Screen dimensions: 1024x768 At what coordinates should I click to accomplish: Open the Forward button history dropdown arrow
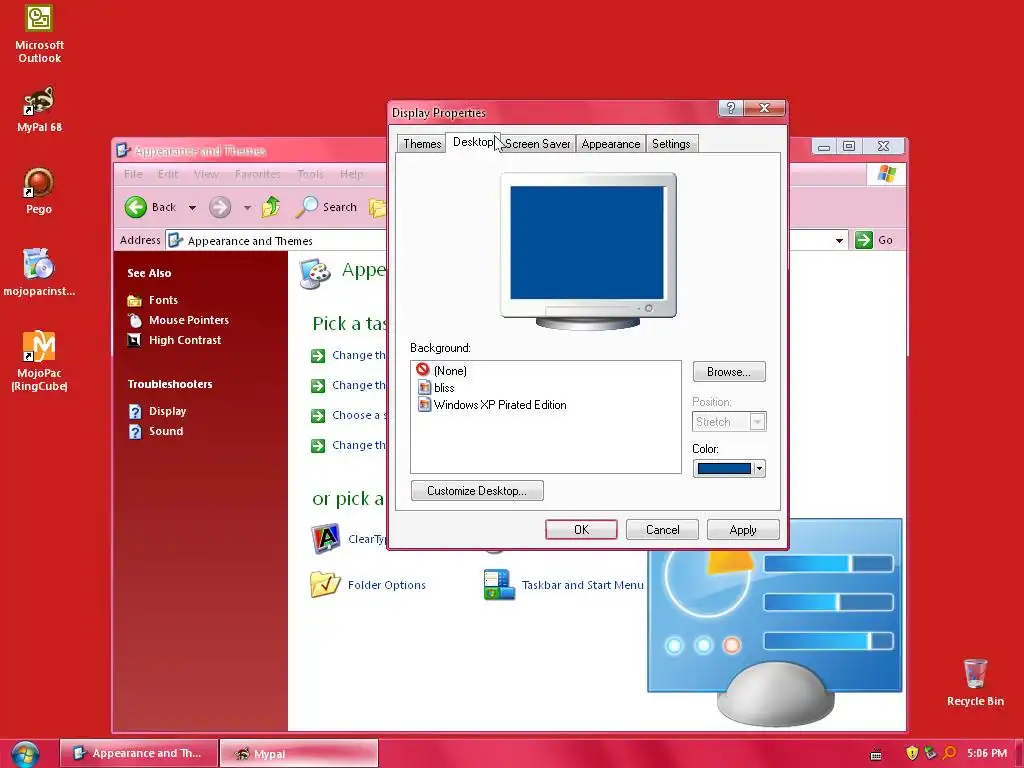click(x=247, y=208)
